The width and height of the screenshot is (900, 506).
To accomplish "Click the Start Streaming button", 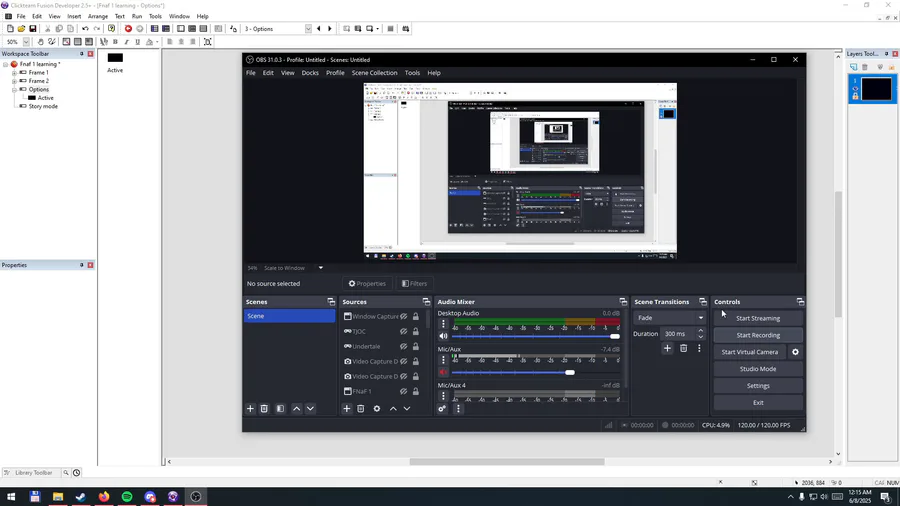I will click(758, 318).
